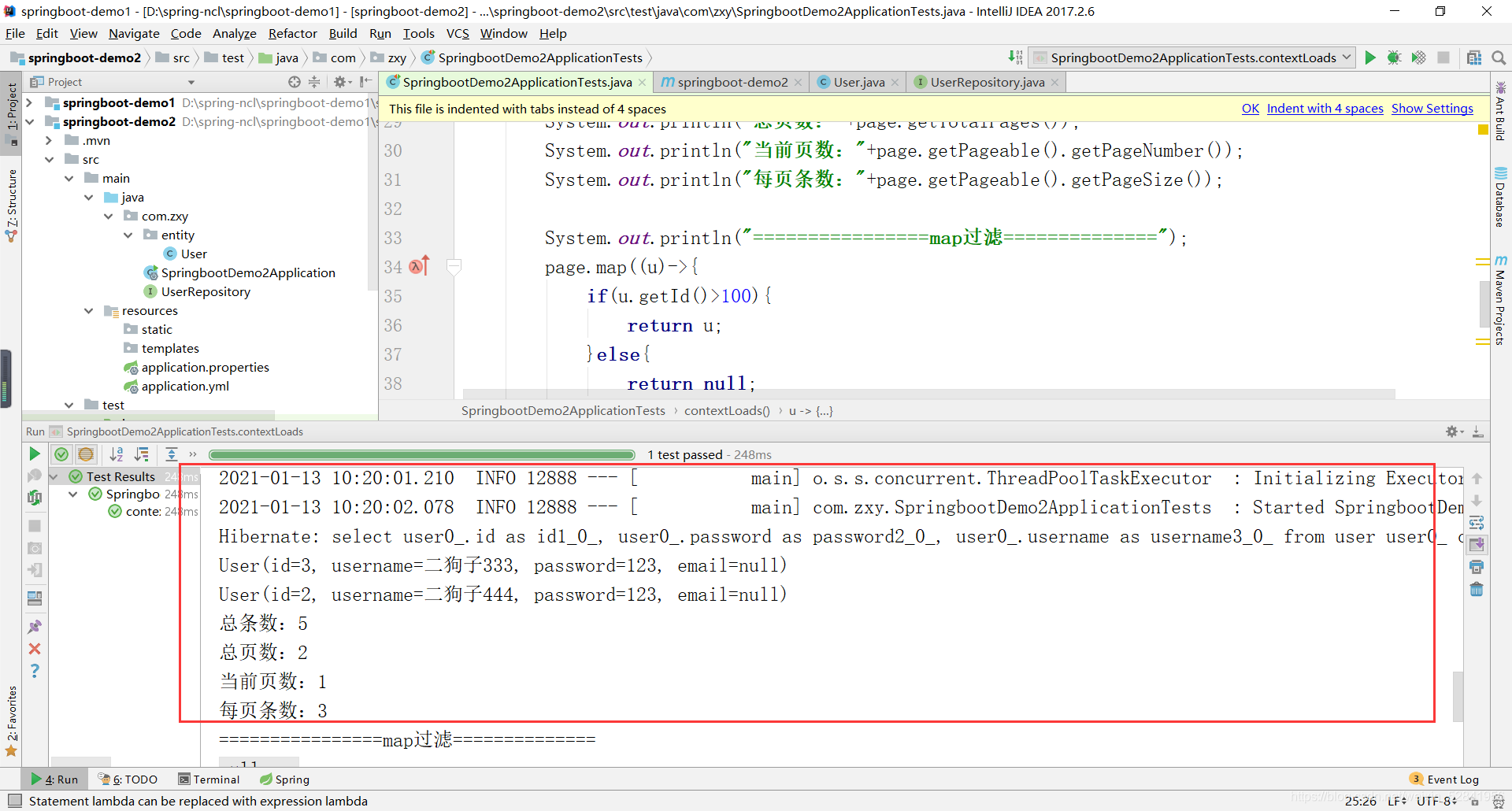Open the run configuration dropdown

pos(1348,57)
